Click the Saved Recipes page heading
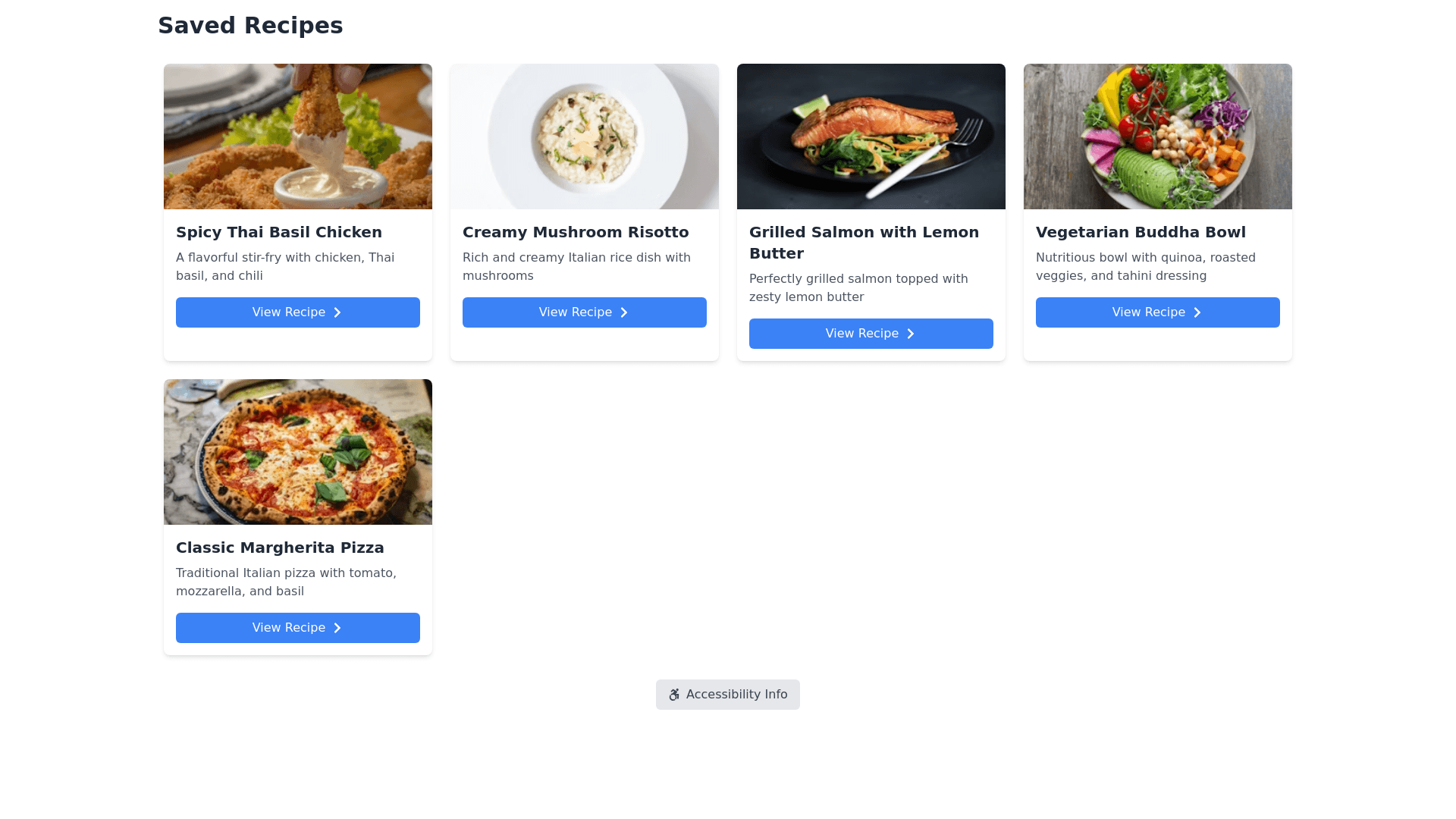1456x819 pixels. pyautogui.click(x=250, y=26)
